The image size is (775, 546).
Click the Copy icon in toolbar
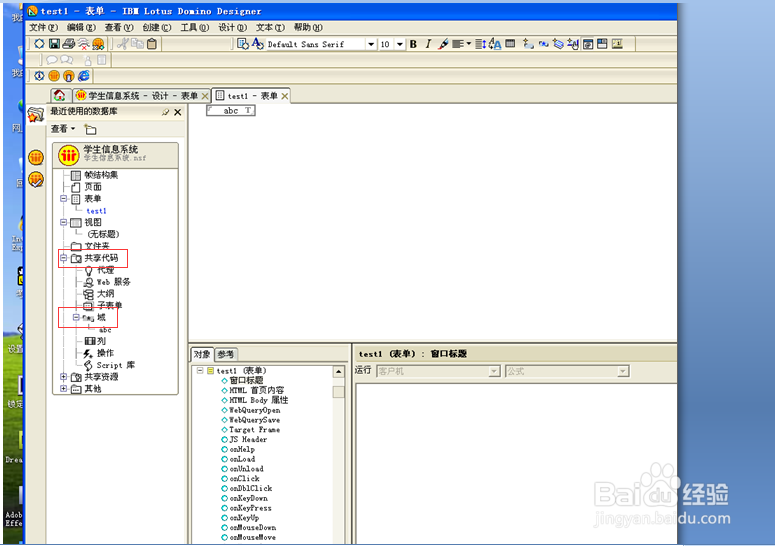tap(137, 44)
